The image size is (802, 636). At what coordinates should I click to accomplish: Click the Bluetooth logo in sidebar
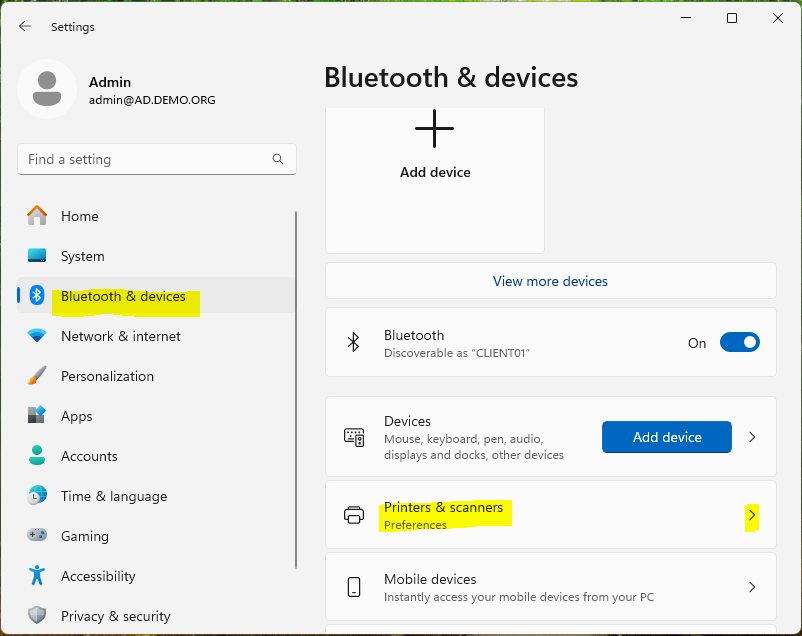point(37,295)
